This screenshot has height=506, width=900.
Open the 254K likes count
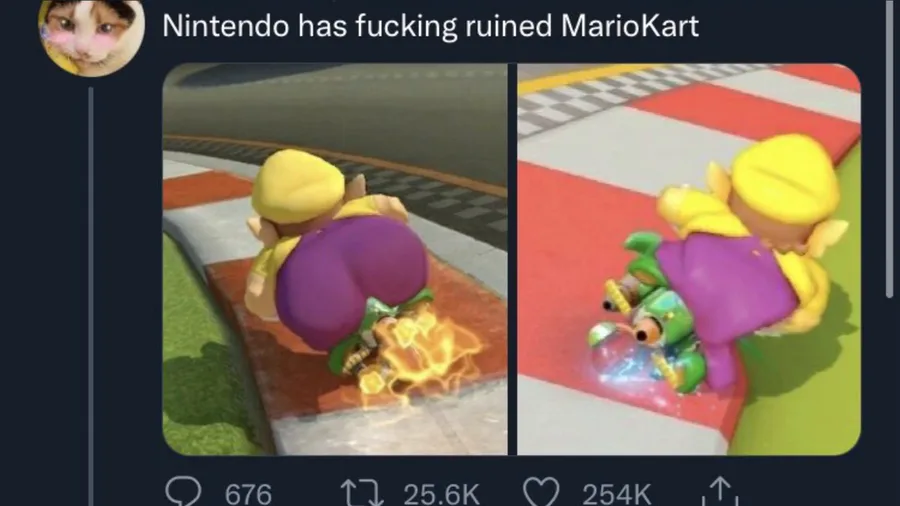(x=616, y=494)
